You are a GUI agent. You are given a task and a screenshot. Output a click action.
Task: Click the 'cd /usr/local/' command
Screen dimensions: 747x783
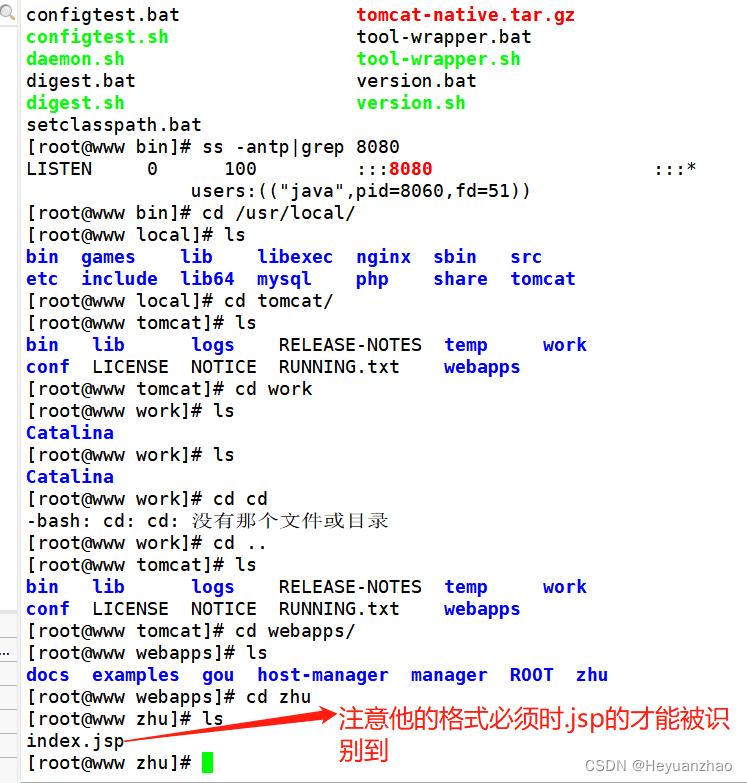click(x=279, y=213)
